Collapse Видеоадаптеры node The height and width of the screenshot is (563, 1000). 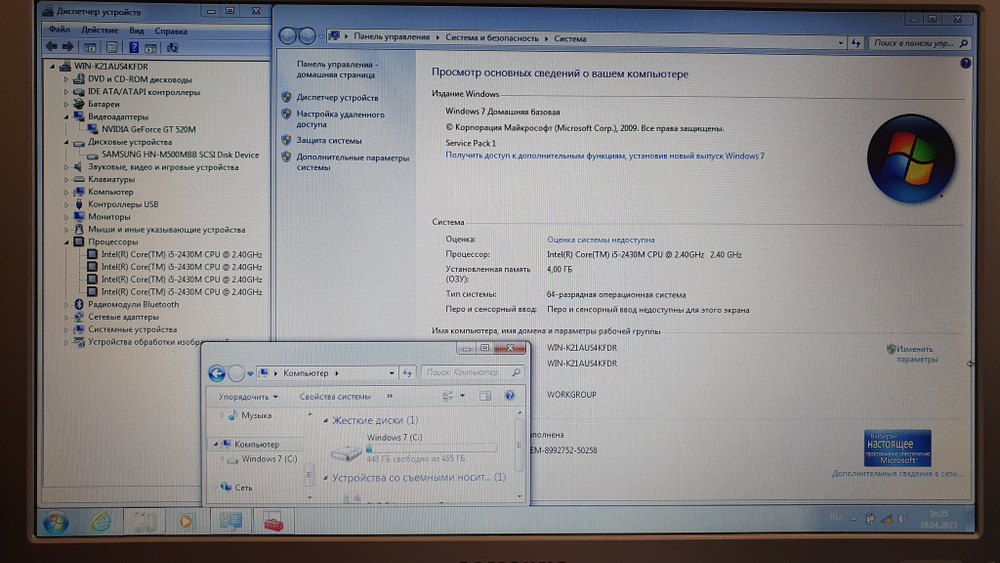click(x=66, y=117)
